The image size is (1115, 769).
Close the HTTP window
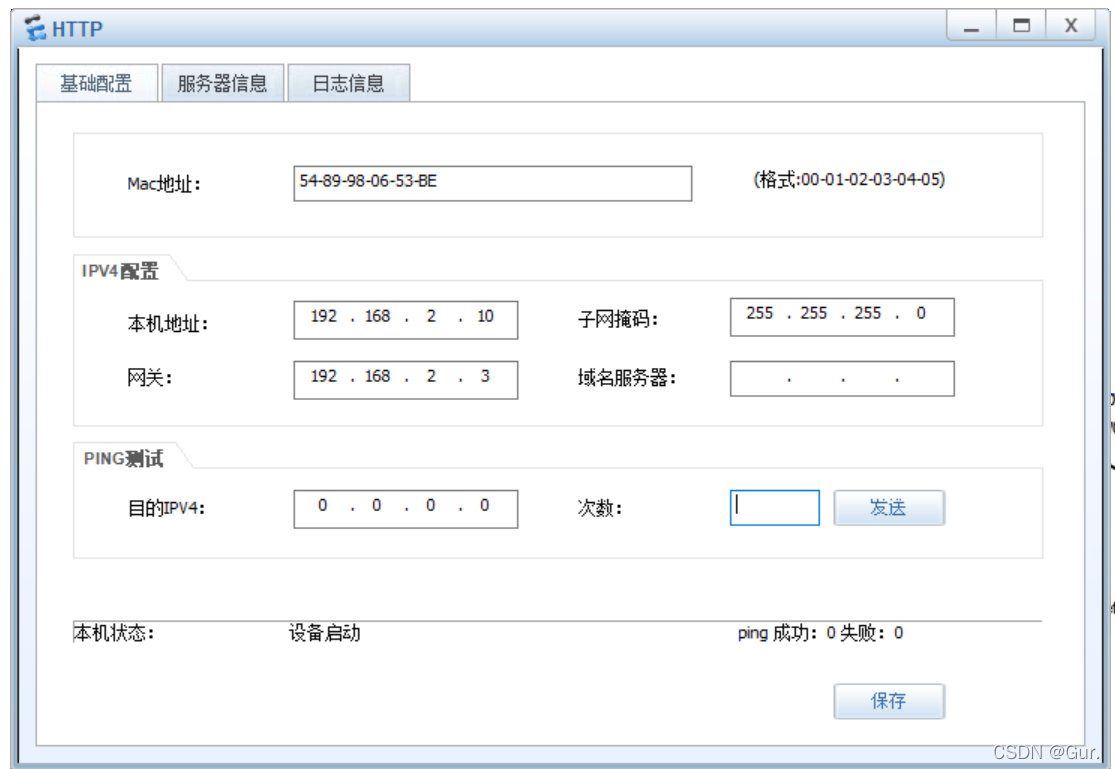[1070, 26]
